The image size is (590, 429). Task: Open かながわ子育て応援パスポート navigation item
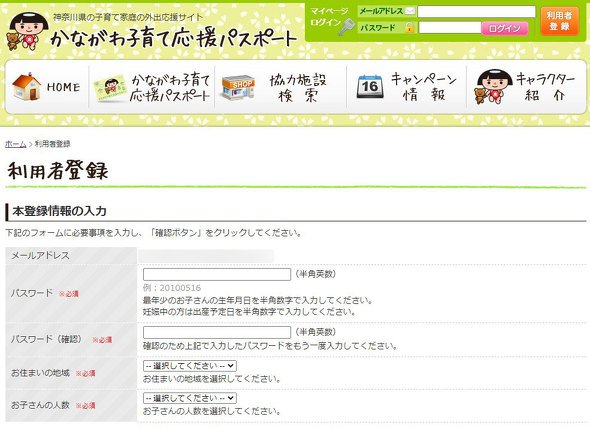pos(151,87)
